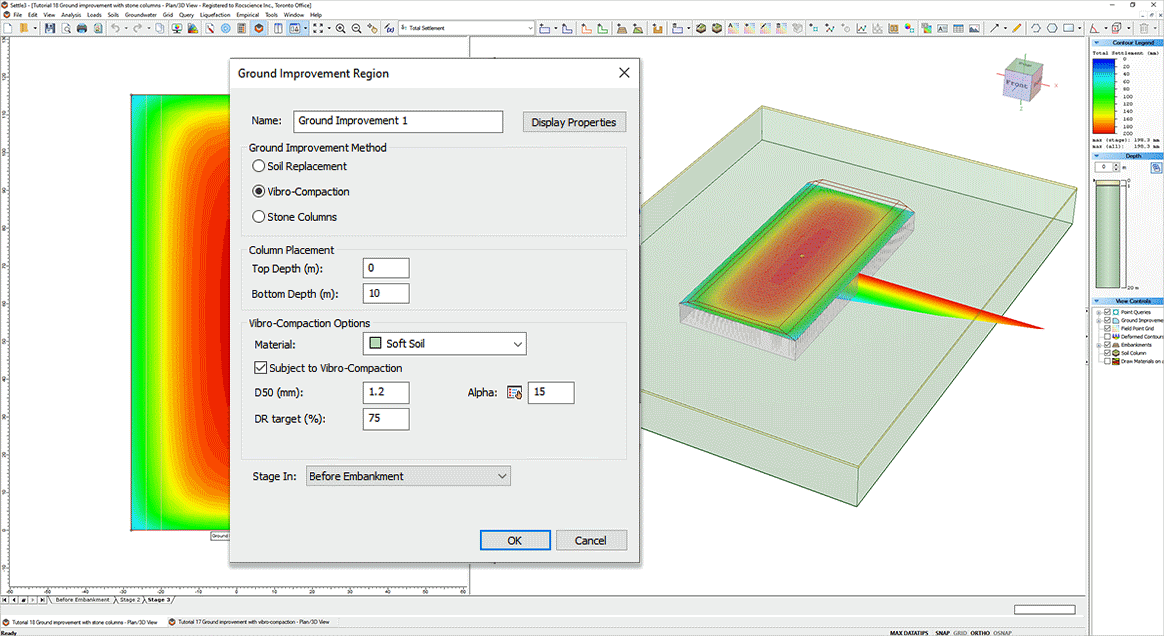The image size is (1164, 636).
Task: Click the Zoom Extents icon
Action: click(318, 28)
